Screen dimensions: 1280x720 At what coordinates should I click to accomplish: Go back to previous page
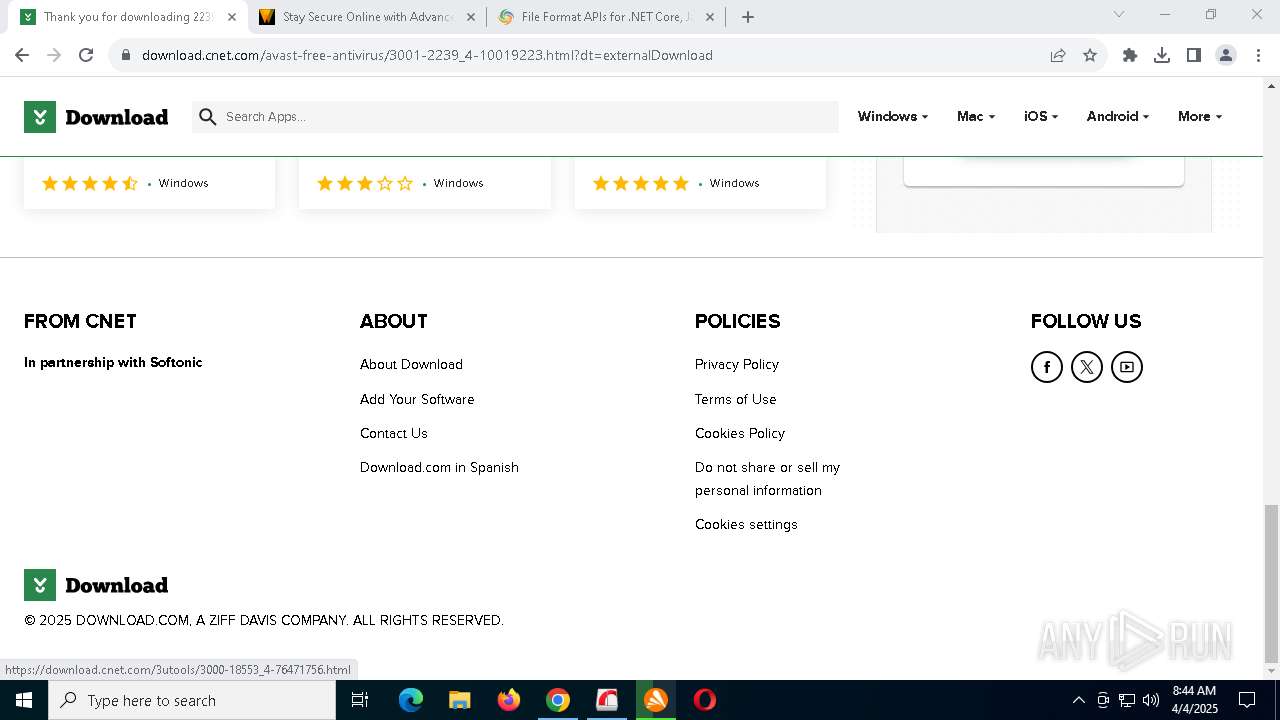[x=22, y=55]
